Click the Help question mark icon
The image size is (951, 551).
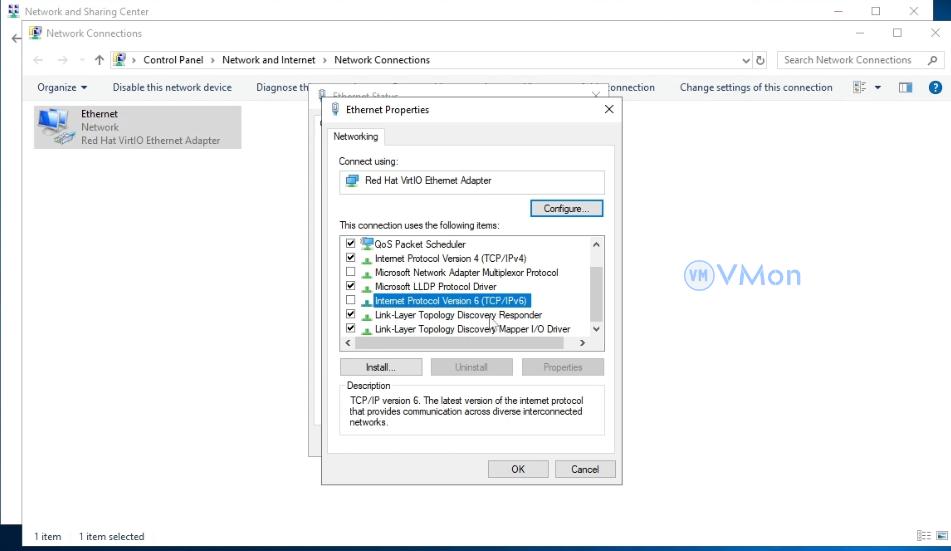(x=936, y=88)
